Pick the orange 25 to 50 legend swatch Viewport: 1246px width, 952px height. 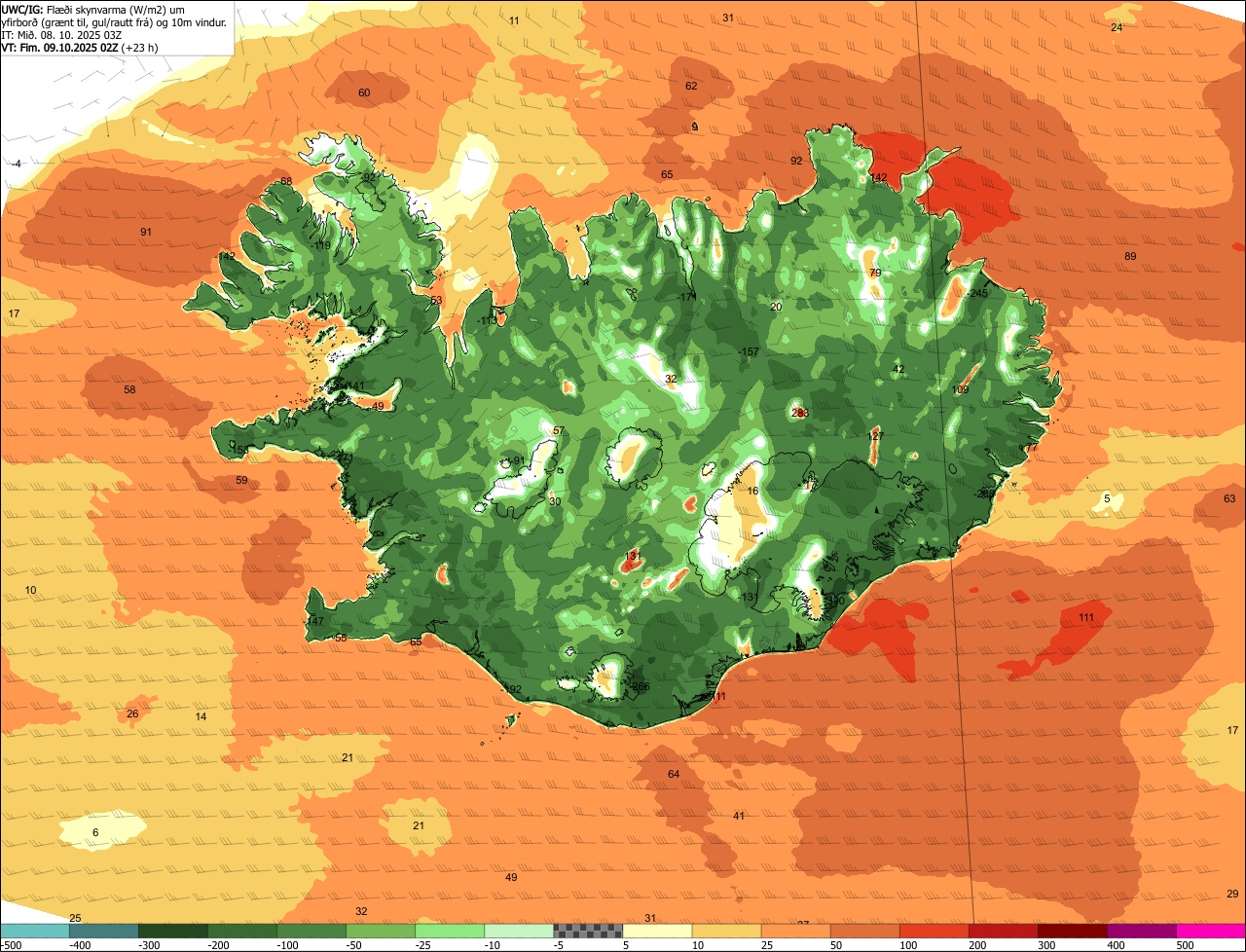794,931
